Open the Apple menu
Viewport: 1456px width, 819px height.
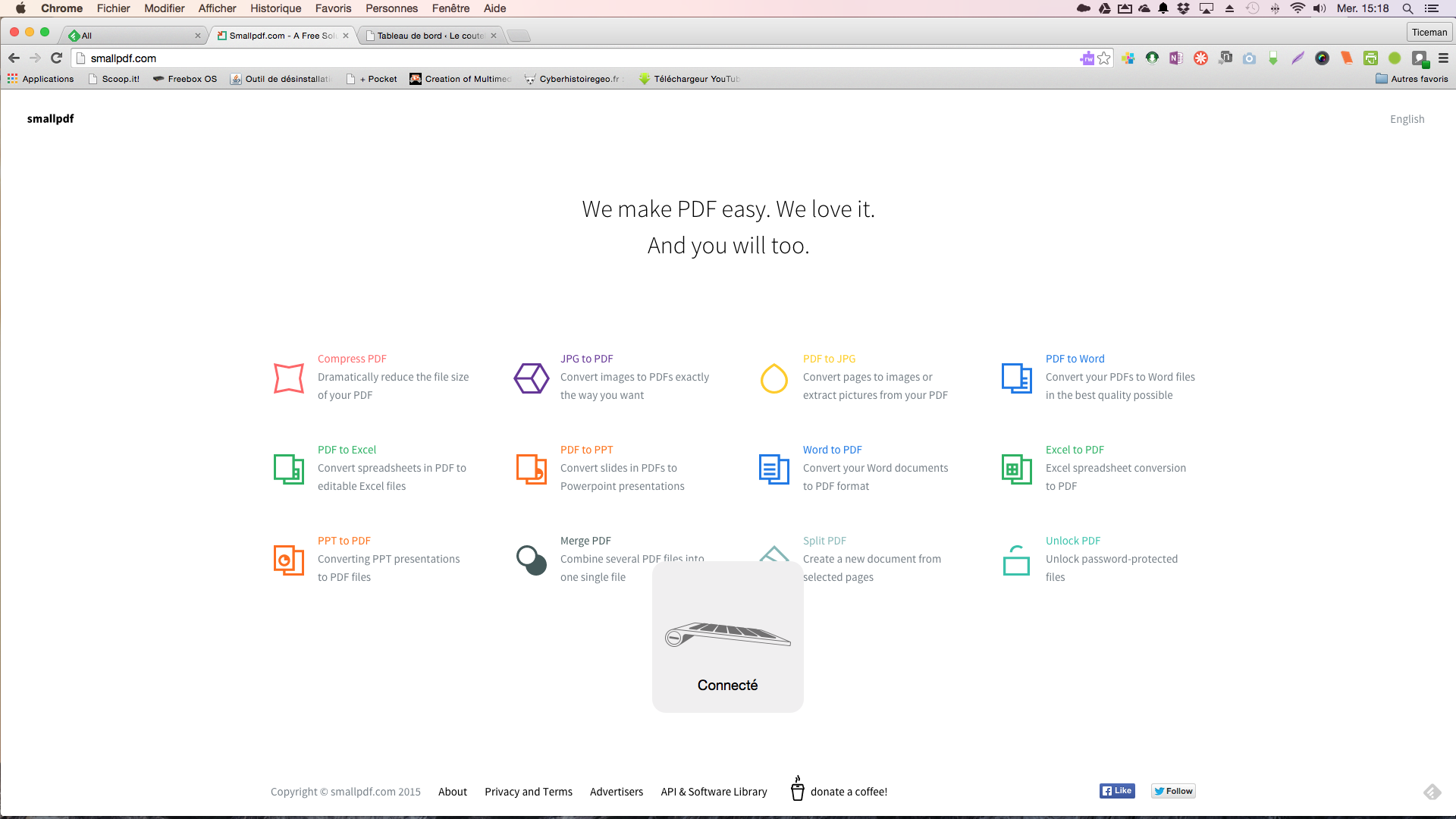coord(20,8)
